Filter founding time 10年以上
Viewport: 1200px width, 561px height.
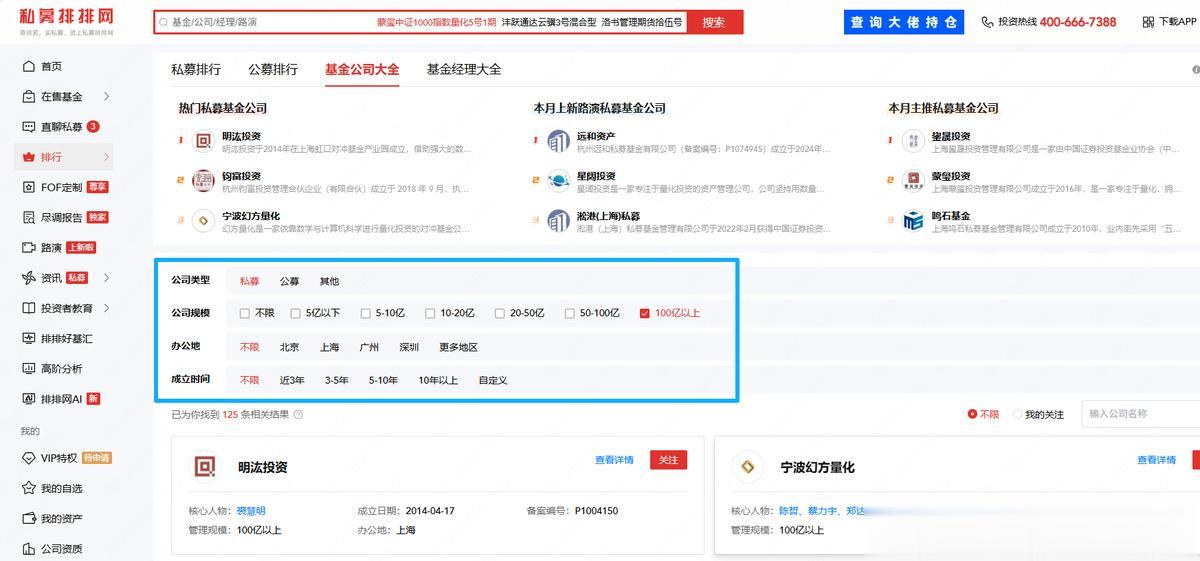[x=438, y=380]
